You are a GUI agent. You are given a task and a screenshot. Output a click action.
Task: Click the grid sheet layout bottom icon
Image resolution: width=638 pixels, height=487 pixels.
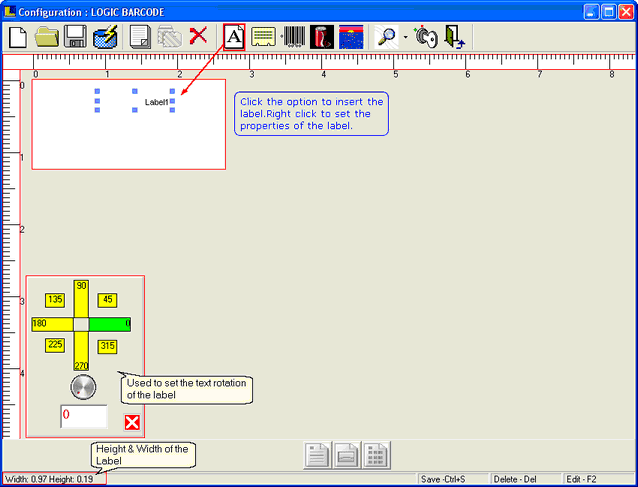[x=377, y=455]
